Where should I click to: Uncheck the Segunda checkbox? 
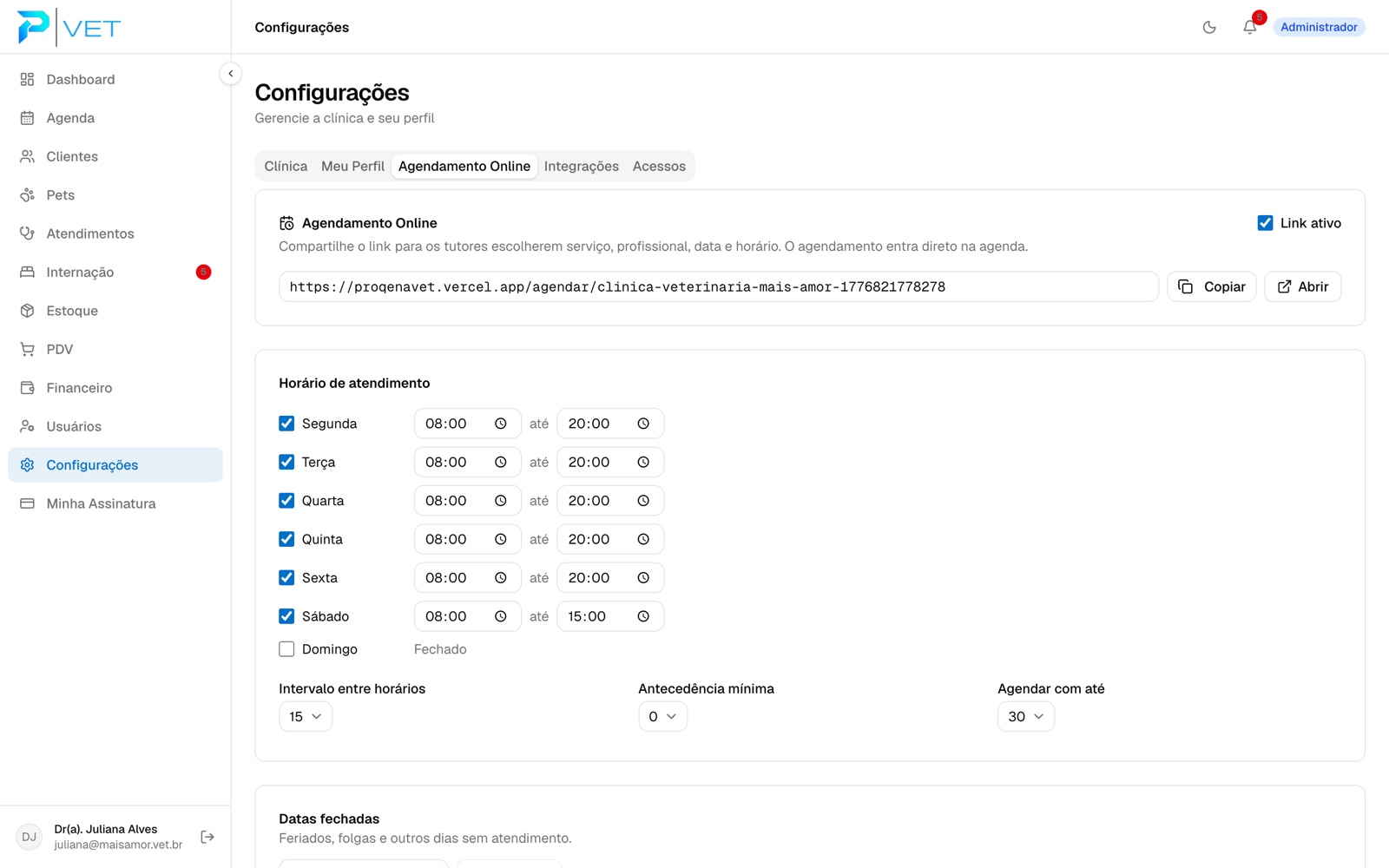(286, 424)
